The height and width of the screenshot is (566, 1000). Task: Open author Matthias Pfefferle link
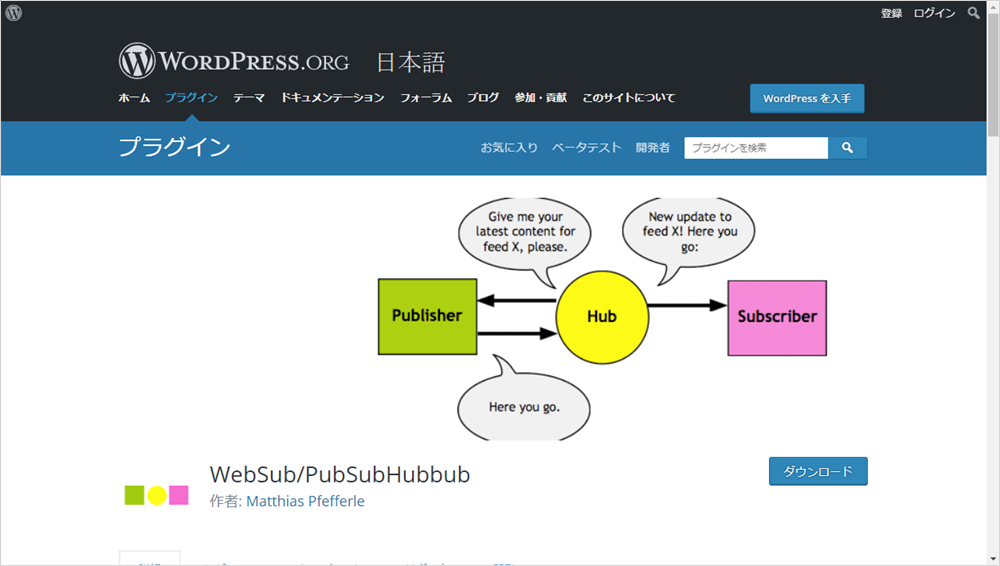(x=305, y=502)
